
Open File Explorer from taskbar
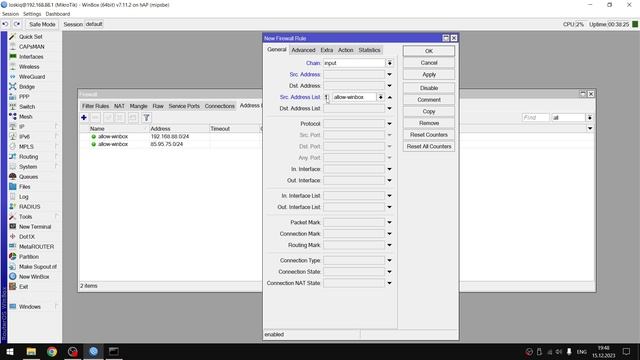[31, 351]
